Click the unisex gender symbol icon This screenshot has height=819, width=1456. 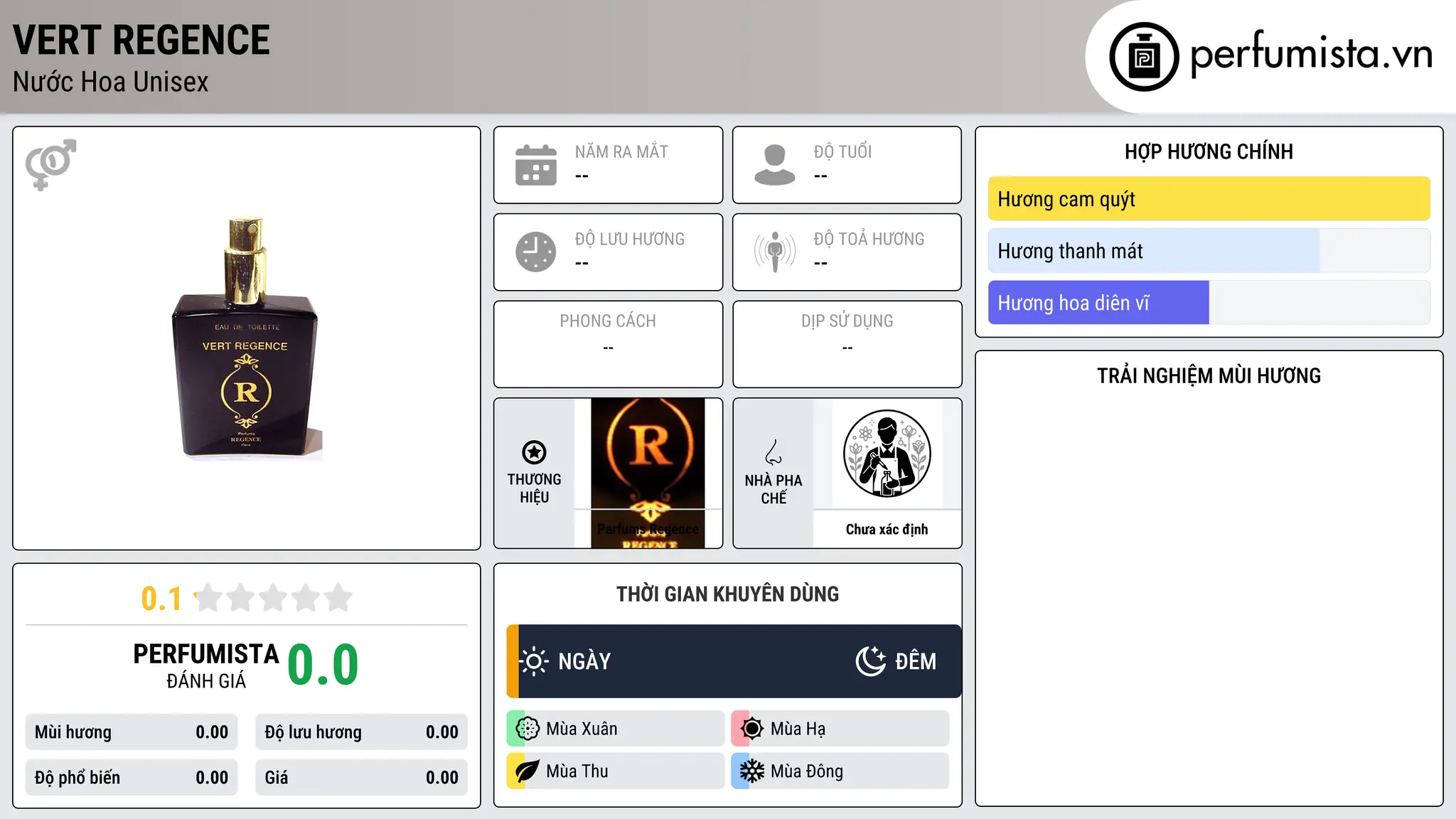click(x=50, y=164)
